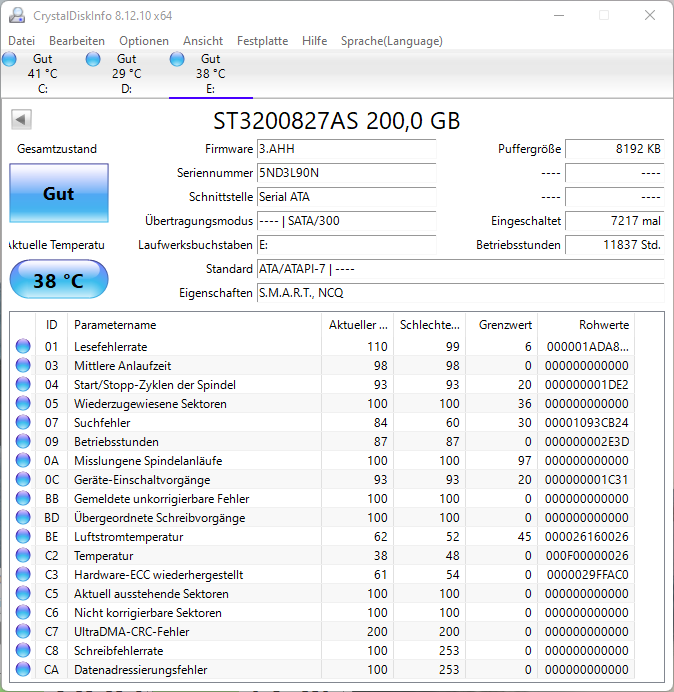This screenshot has width=674, height=692.
Task: Click status orb of Start/Stopp-Zyklen row
Action: 23,384
